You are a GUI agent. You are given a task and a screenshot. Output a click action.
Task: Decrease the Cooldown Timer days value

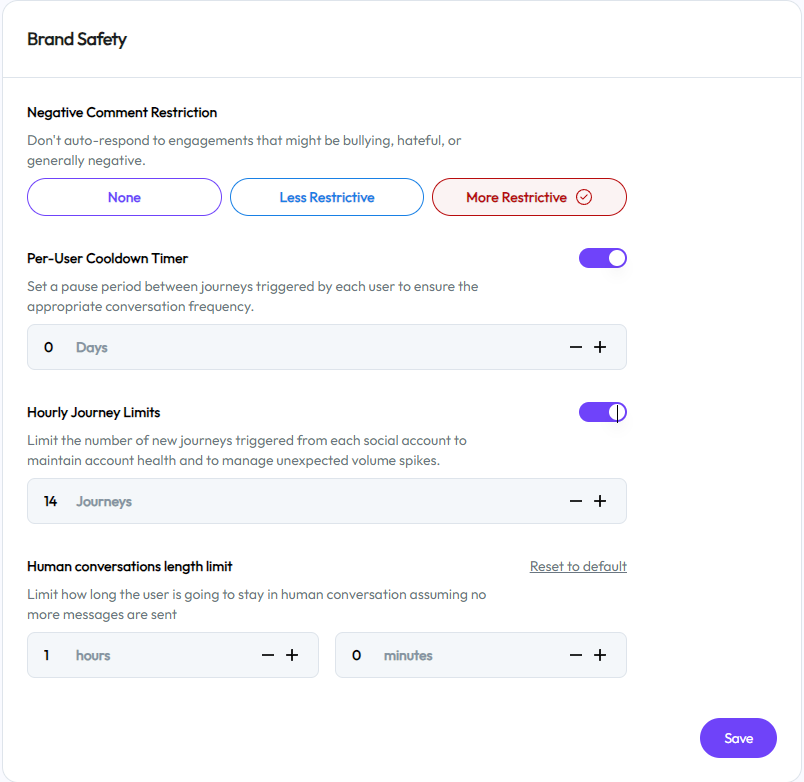coord(576,348)
